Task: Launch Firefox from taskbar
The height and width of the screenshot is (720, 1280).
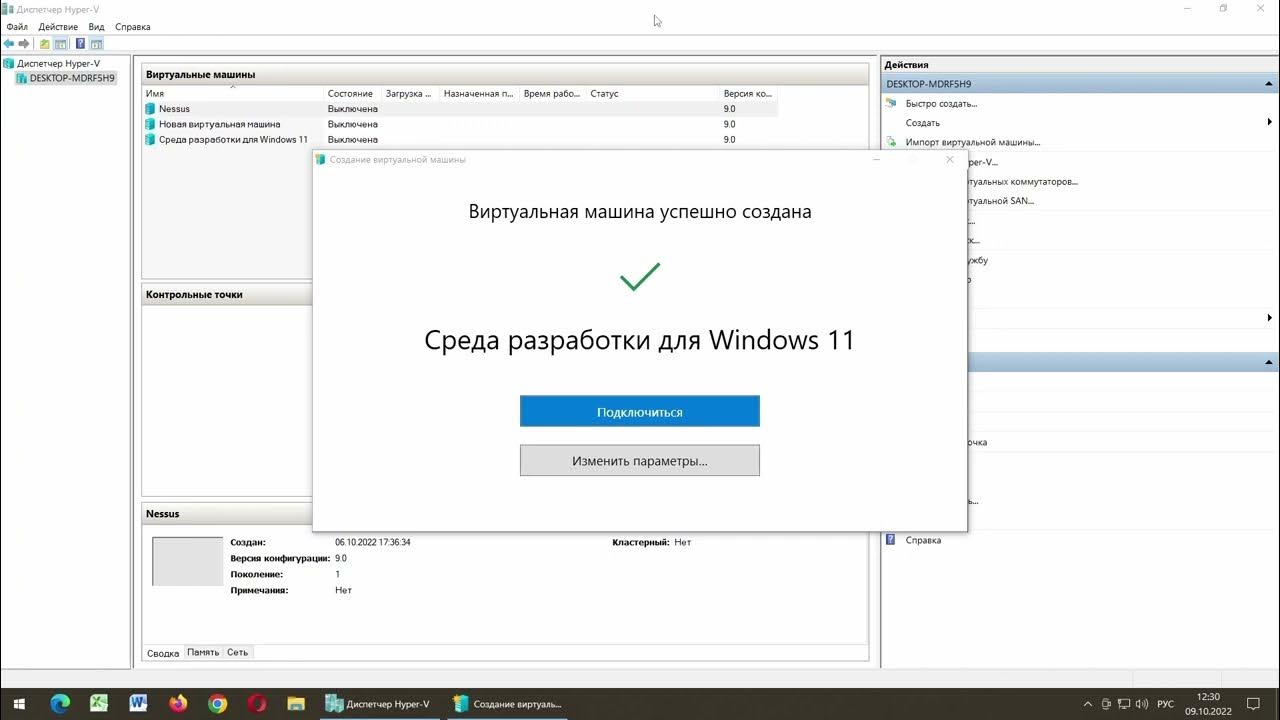Action: pyautogui.click(x=178, y=704)
